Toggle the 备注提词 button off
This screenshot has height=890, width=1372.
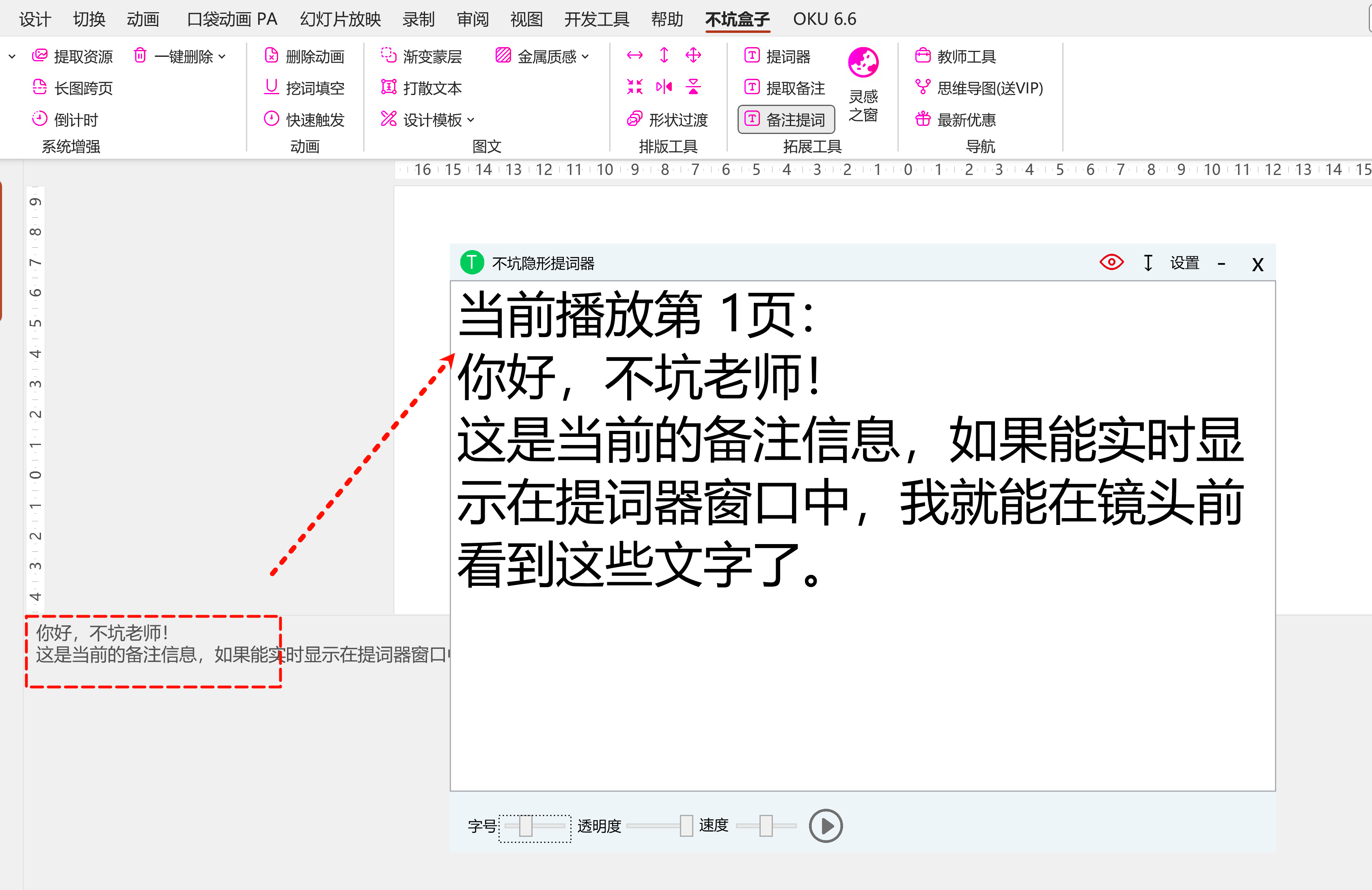[786, 119]
